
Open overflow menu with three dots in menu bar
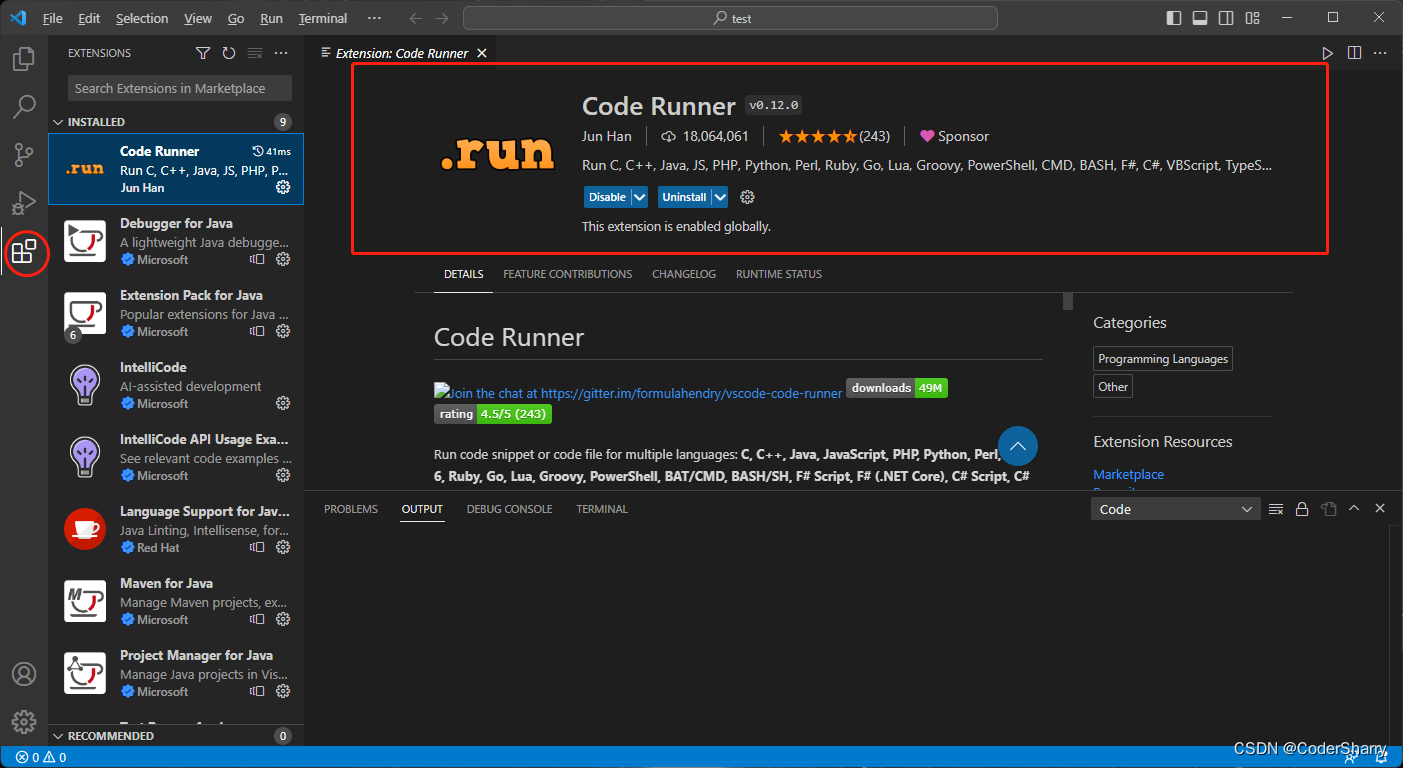coord(374,18)
